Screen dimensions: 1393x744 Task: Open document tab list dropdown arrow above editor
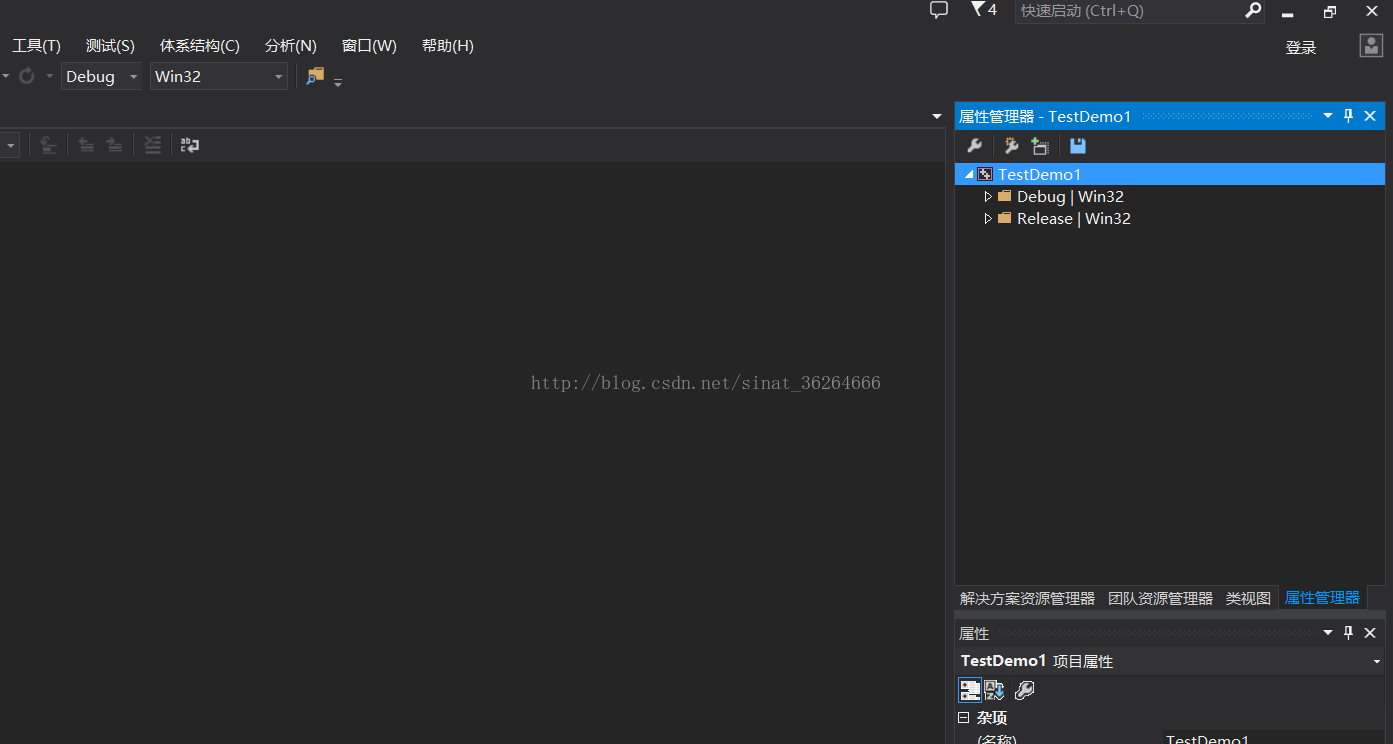(x=937, y=117)
